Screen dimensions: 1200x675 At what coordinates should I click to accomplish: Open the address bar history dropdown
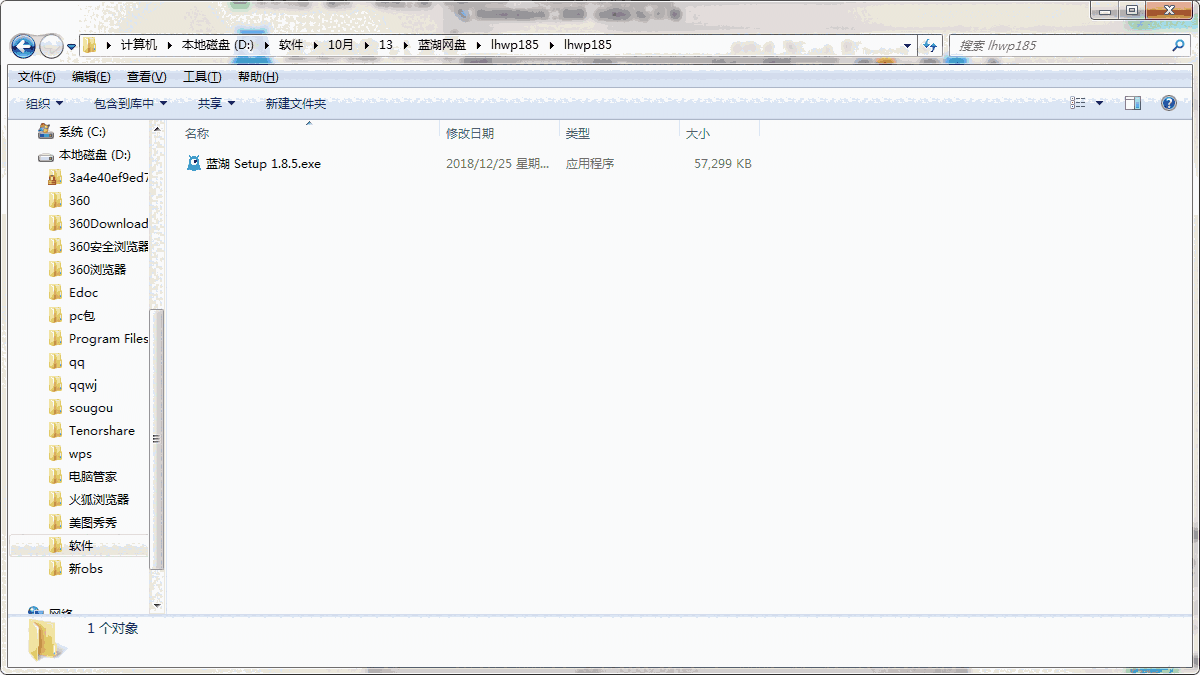tap(908, 46)
